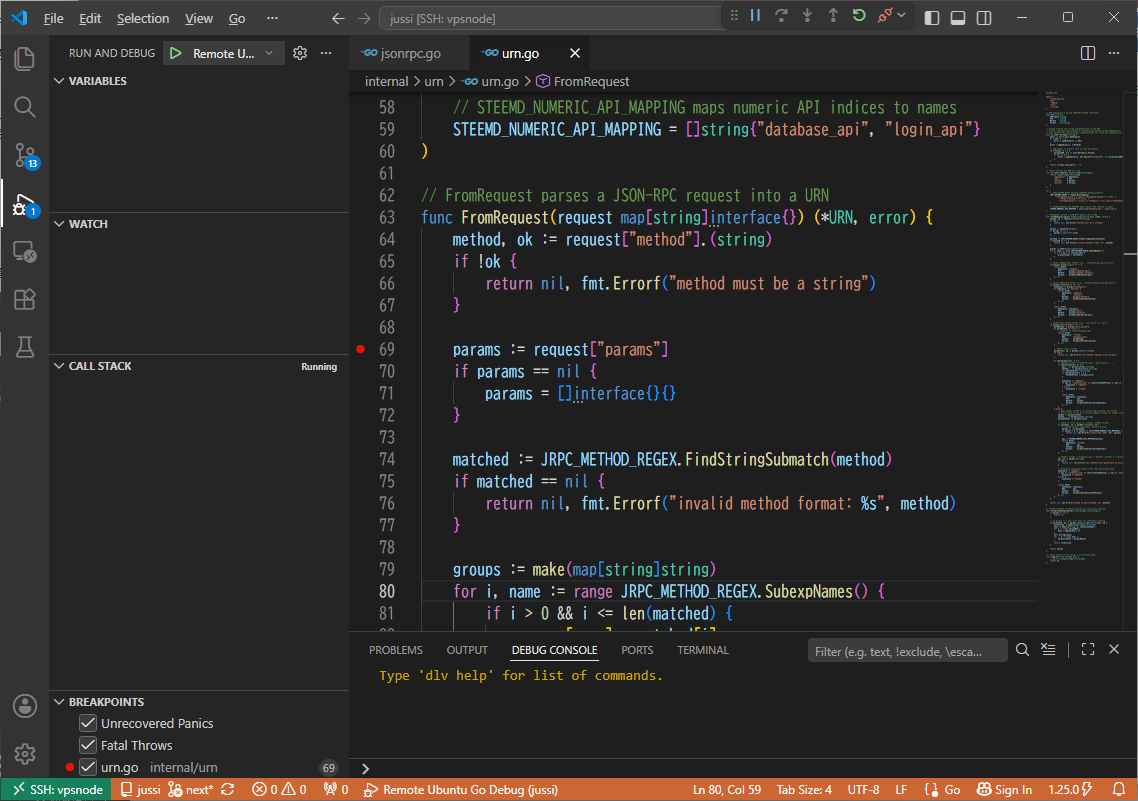The height and width of the screenshot is (801, 1138).
Task: Pause the running debug session
Action: 756,15
